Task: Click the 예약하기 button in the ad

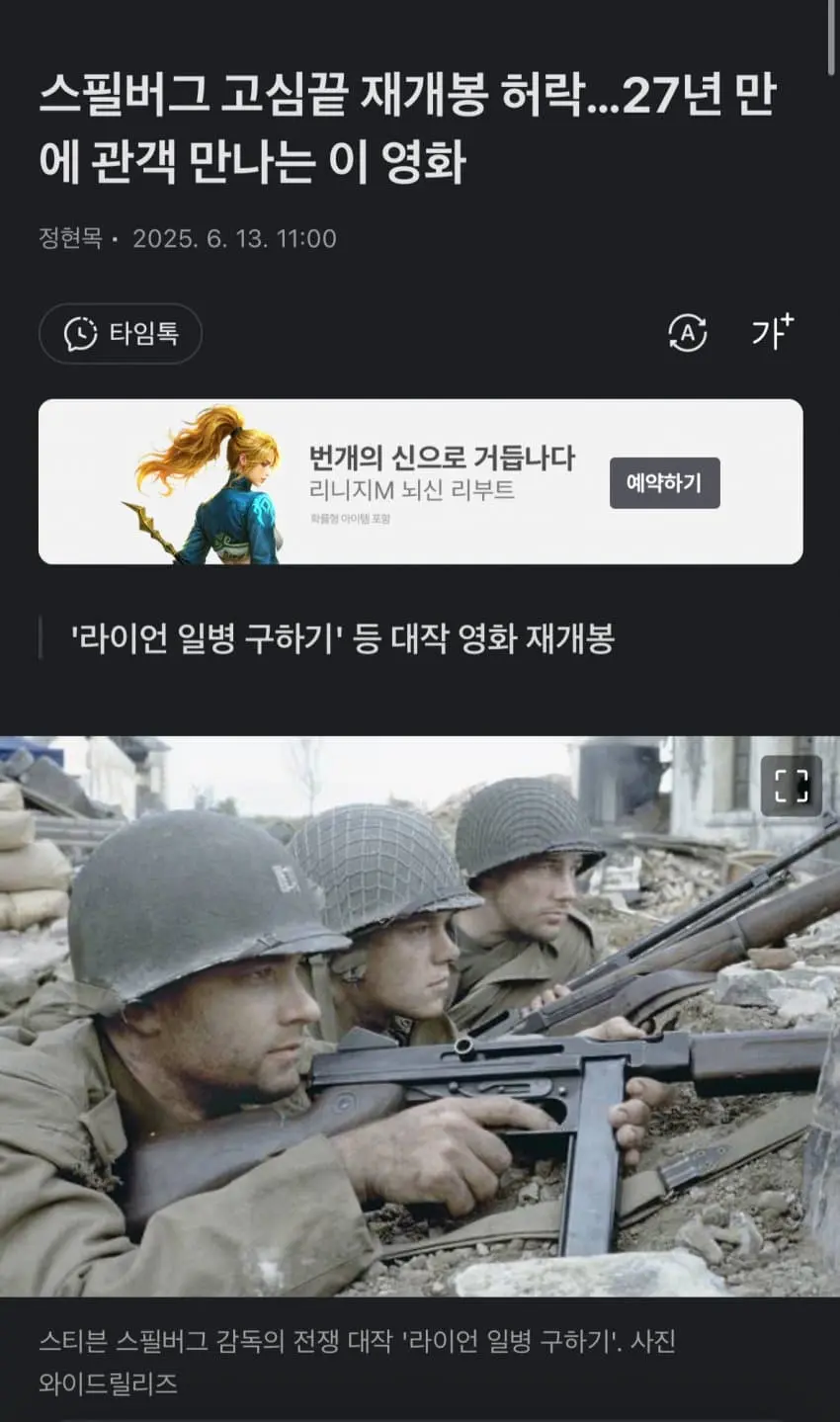Action: click(x=664, y=483)
